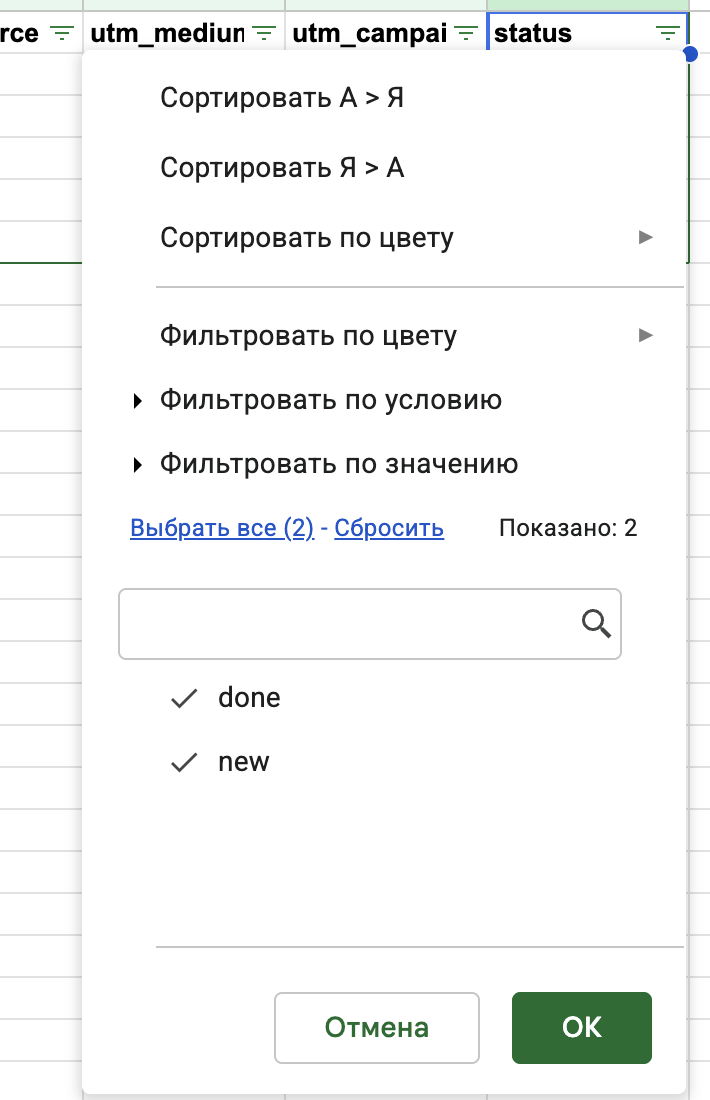Click the 'Выбрать все (2)' link
The width and height of the screenshot is (710, 1100).
pos(222,528)
